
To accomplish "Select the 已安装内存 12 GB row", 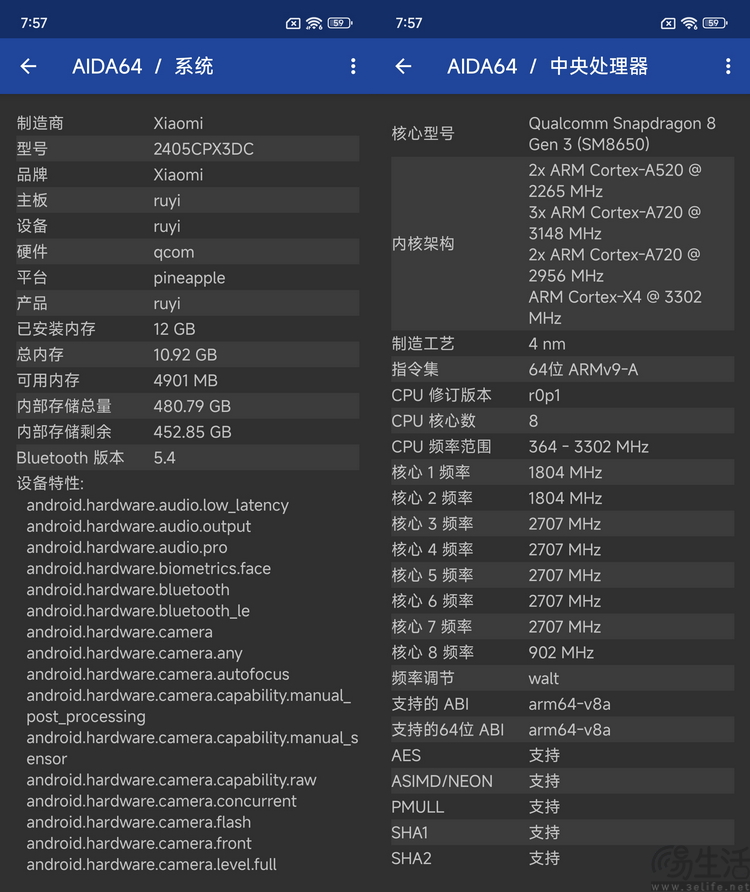I will tap(188, 329).
